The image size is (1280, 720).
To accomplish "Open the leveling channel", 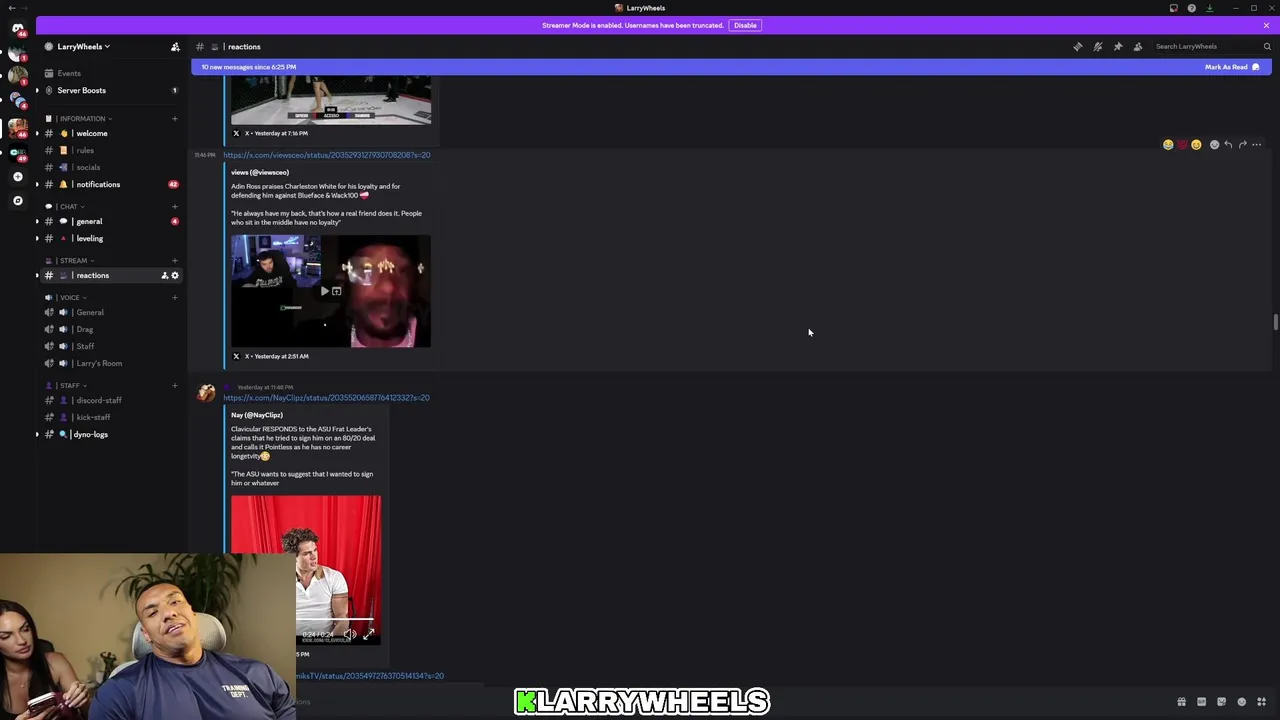I will tap(110, 239).
